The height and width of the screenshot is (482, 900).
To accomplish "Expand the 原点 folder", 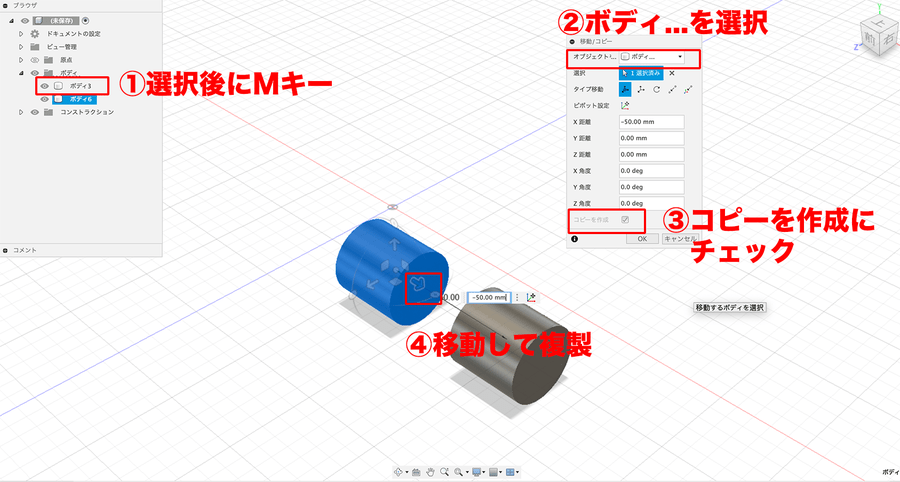I will click(x=21, y=60).
